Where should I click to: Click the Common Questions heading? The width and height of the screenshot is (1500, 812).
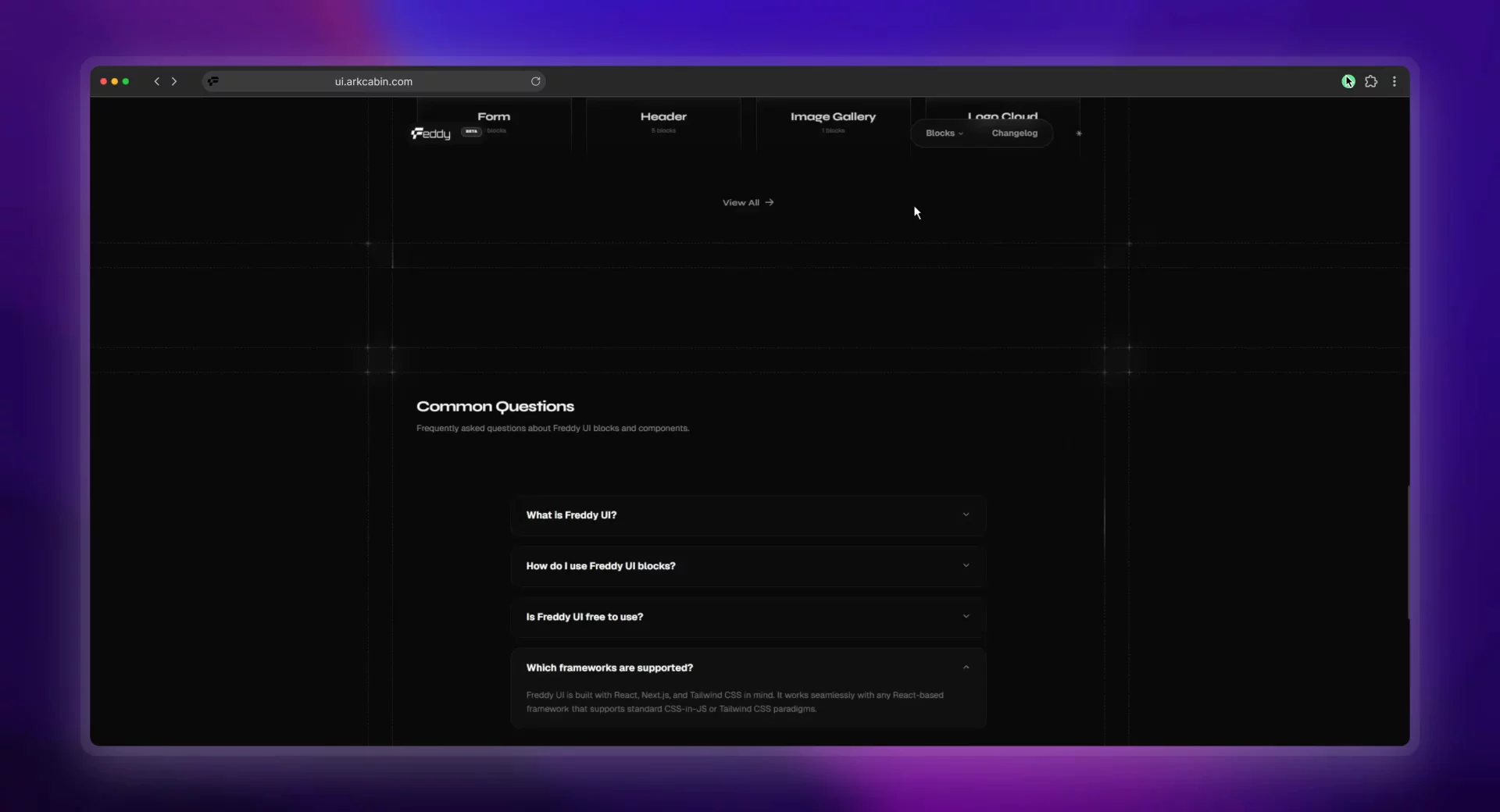pyautogui.click(x=495, y=407)
